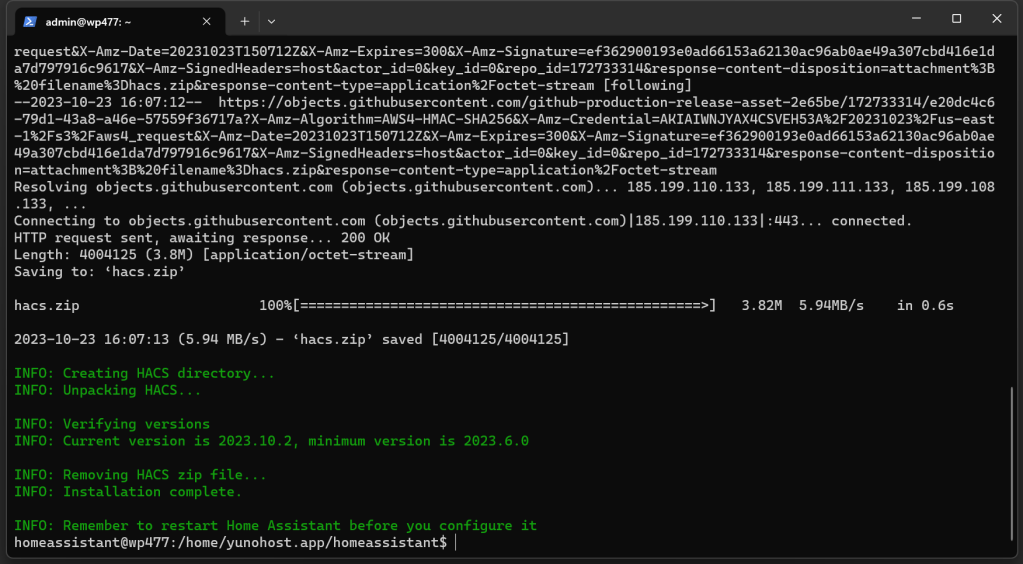Click the PowerShell icon in the tab
1023x564 pixels.
(30, 21)
